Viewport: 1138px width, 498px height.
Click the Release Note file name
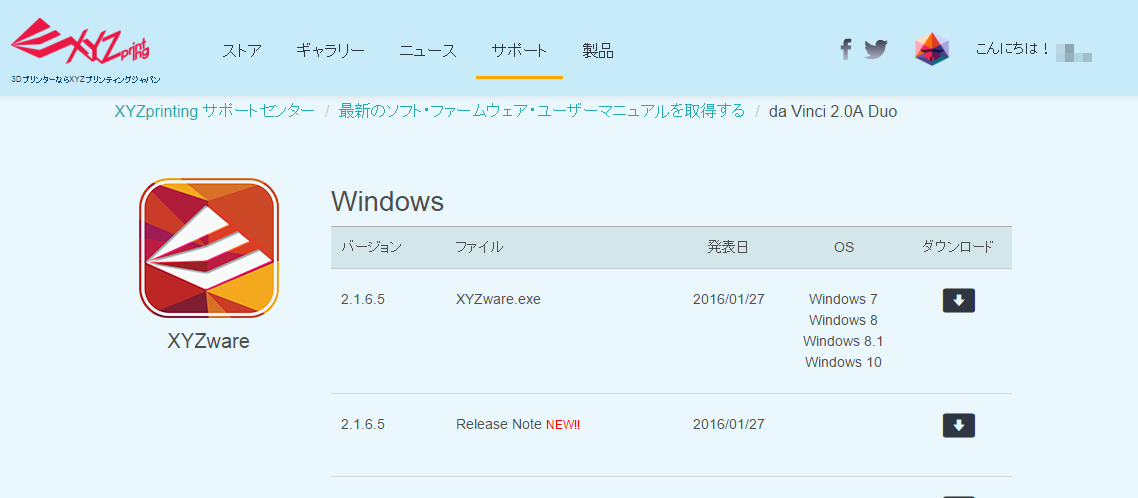499,424
